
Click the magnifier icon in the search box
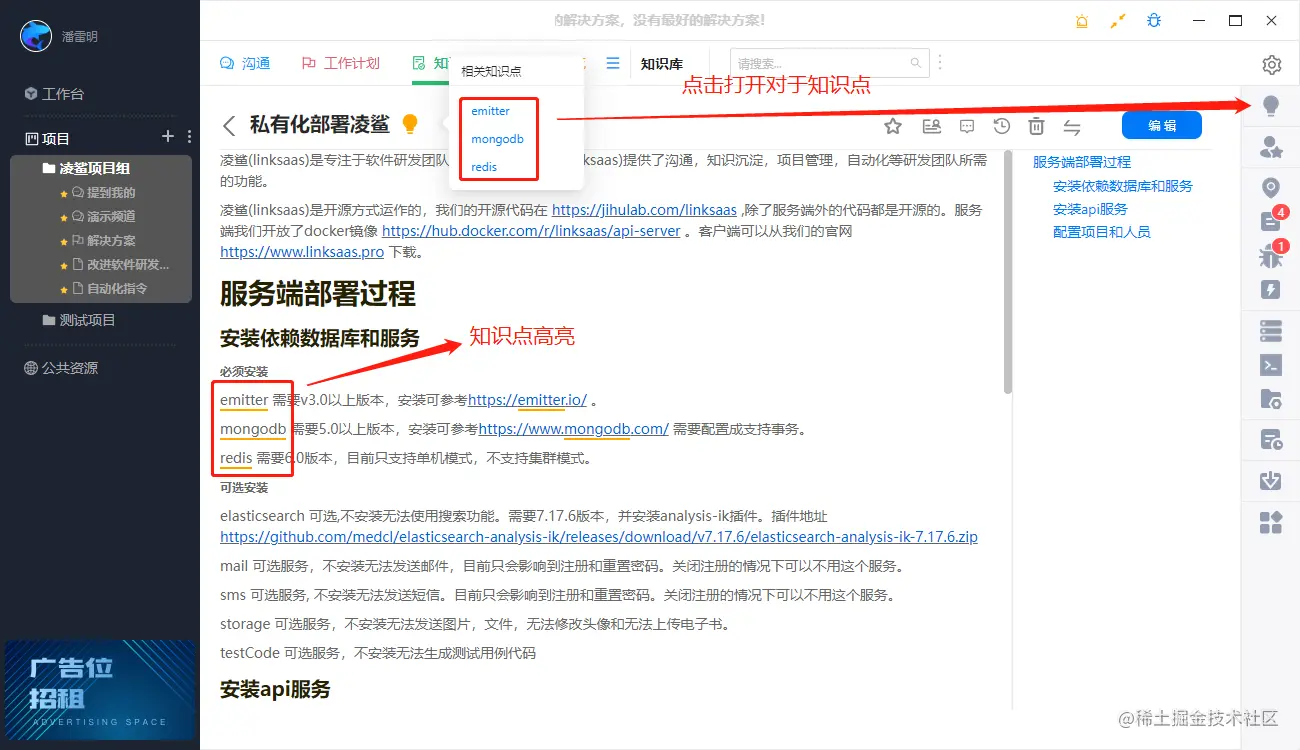click(915, 63)
